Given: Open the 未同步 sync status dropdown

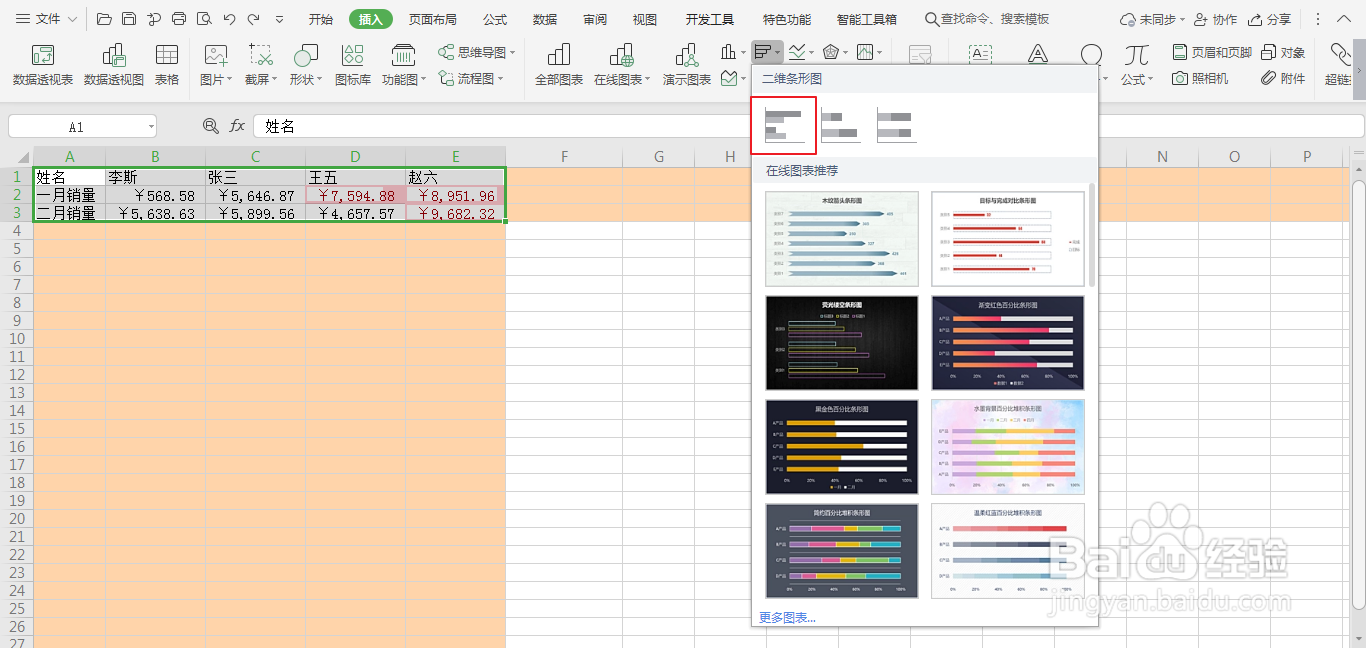Looking at the screenshot, I should [x=1152, y=19].
